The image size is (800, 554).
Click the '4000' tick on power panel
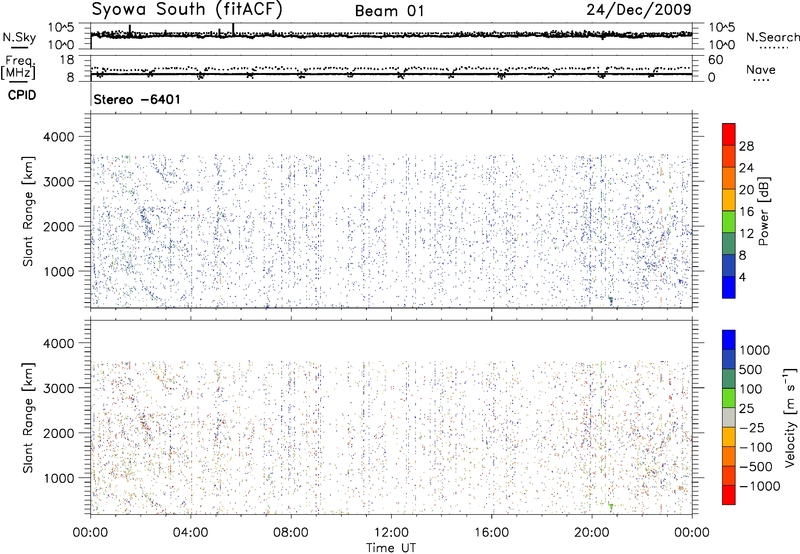tap(58, 137)
